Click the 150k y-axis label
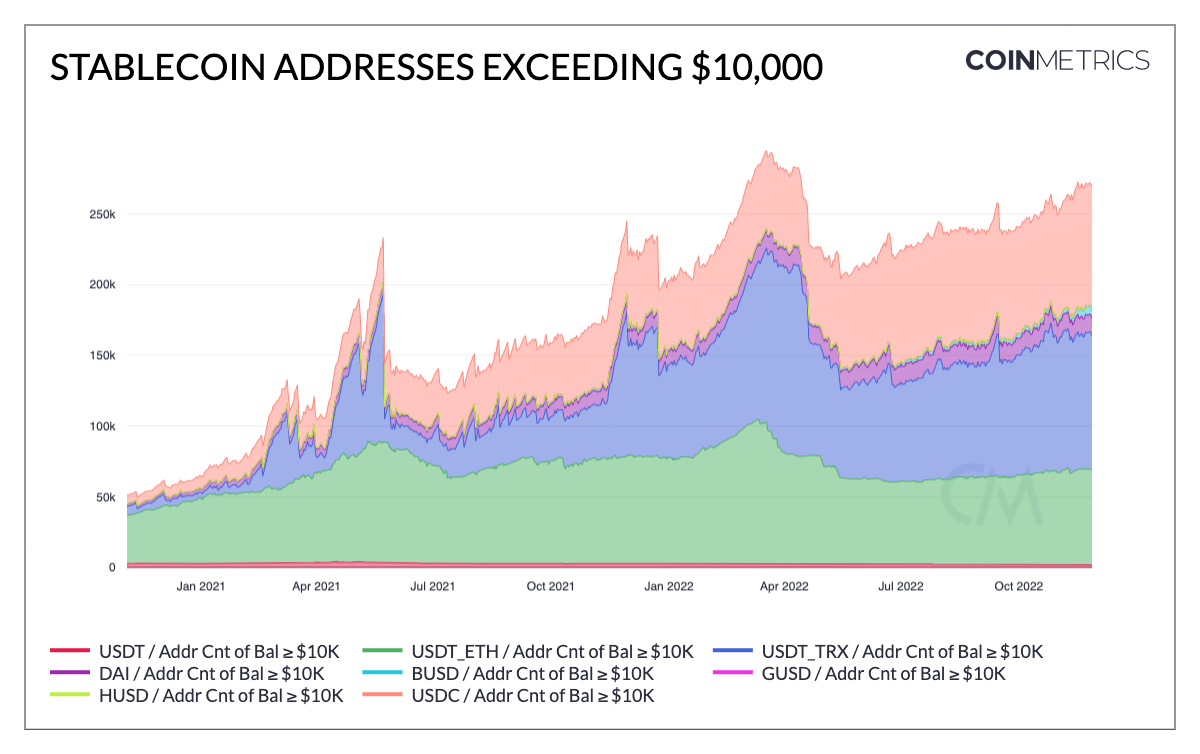The width and height of the screenshot is (1200, 754). [102, 355]
